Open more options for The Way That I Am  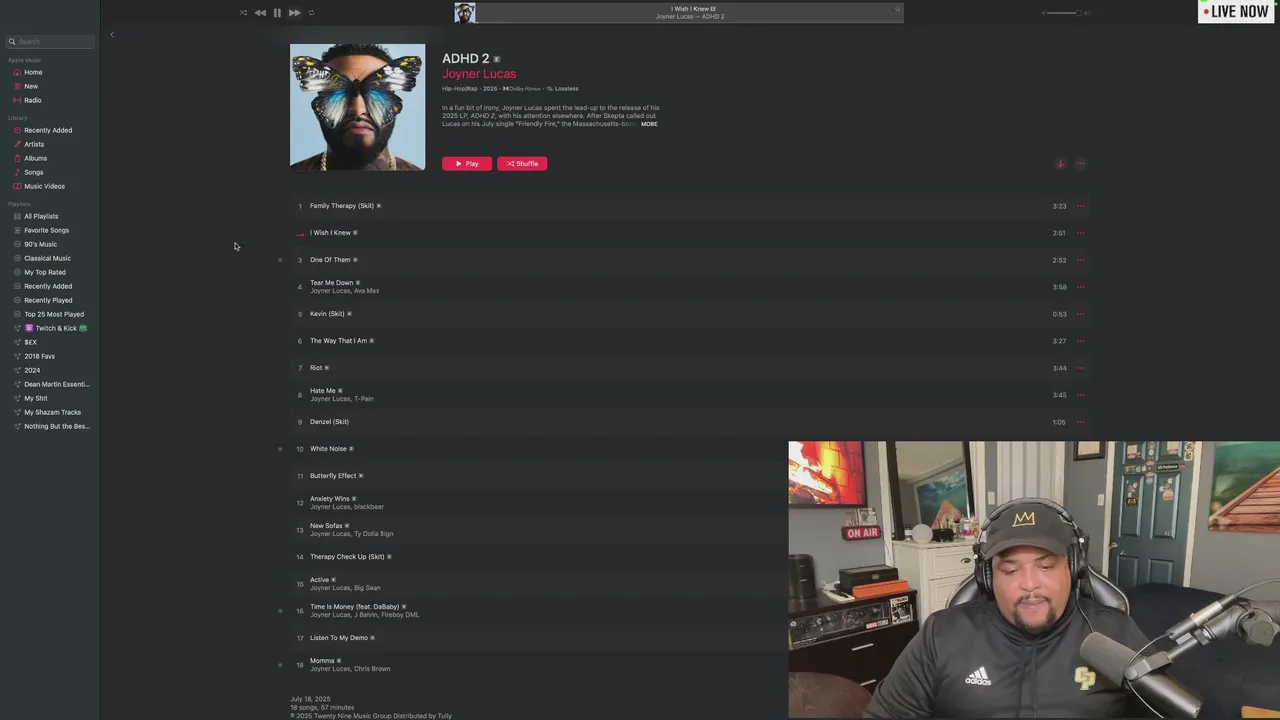tap(1080, 341)
